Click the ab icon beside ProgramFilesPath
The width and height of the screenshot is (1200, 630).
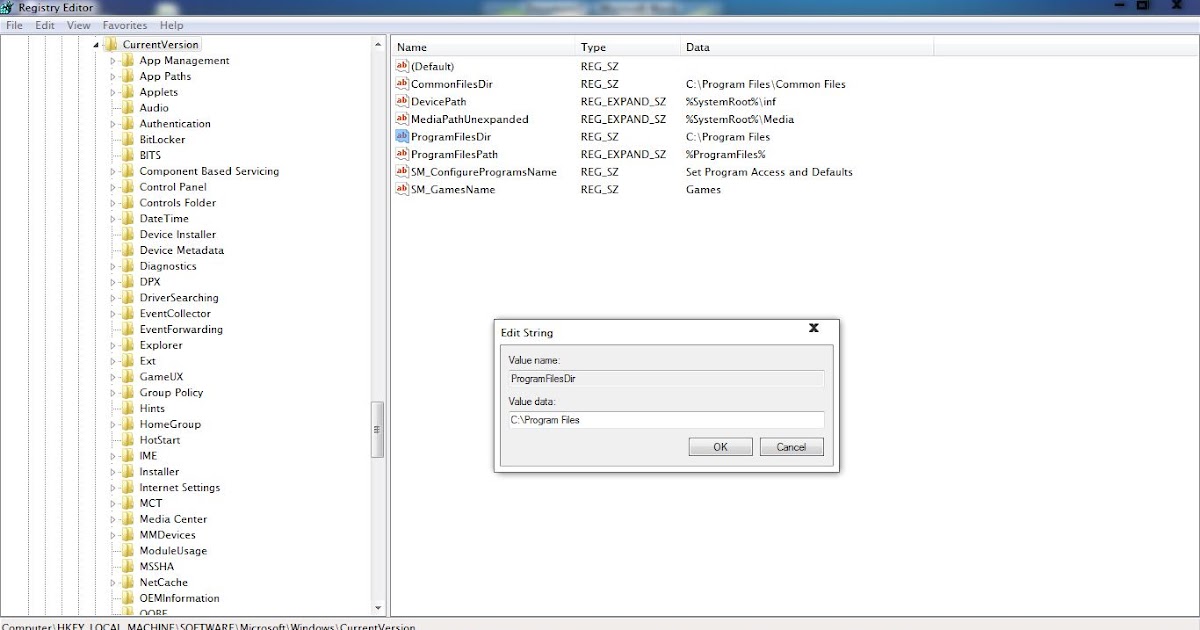point(401,154)
